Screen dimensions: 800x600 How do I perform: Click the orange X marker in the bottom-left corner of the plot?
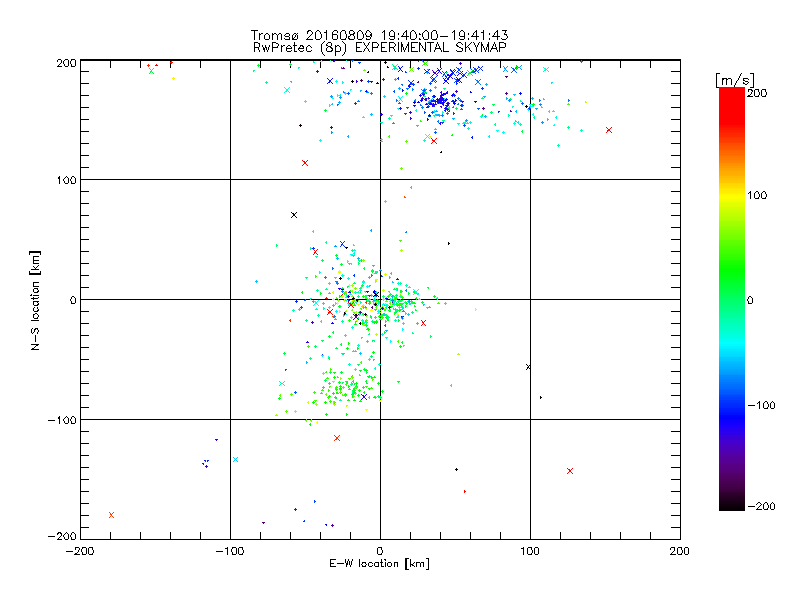pos(112,515)
